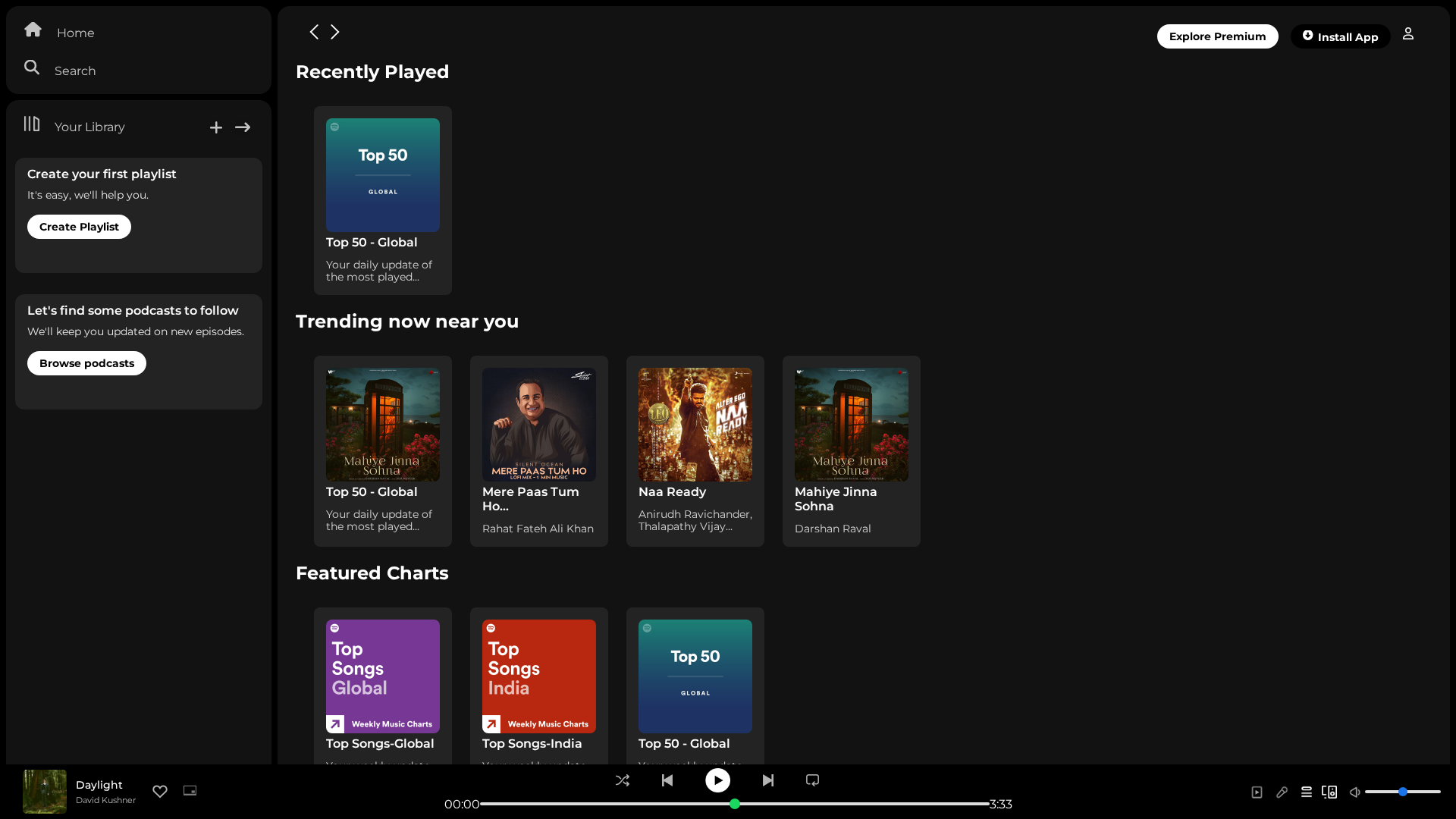Mute audio with the speaker icon
Screen dimensions: 1456x819
[1354, 792]
